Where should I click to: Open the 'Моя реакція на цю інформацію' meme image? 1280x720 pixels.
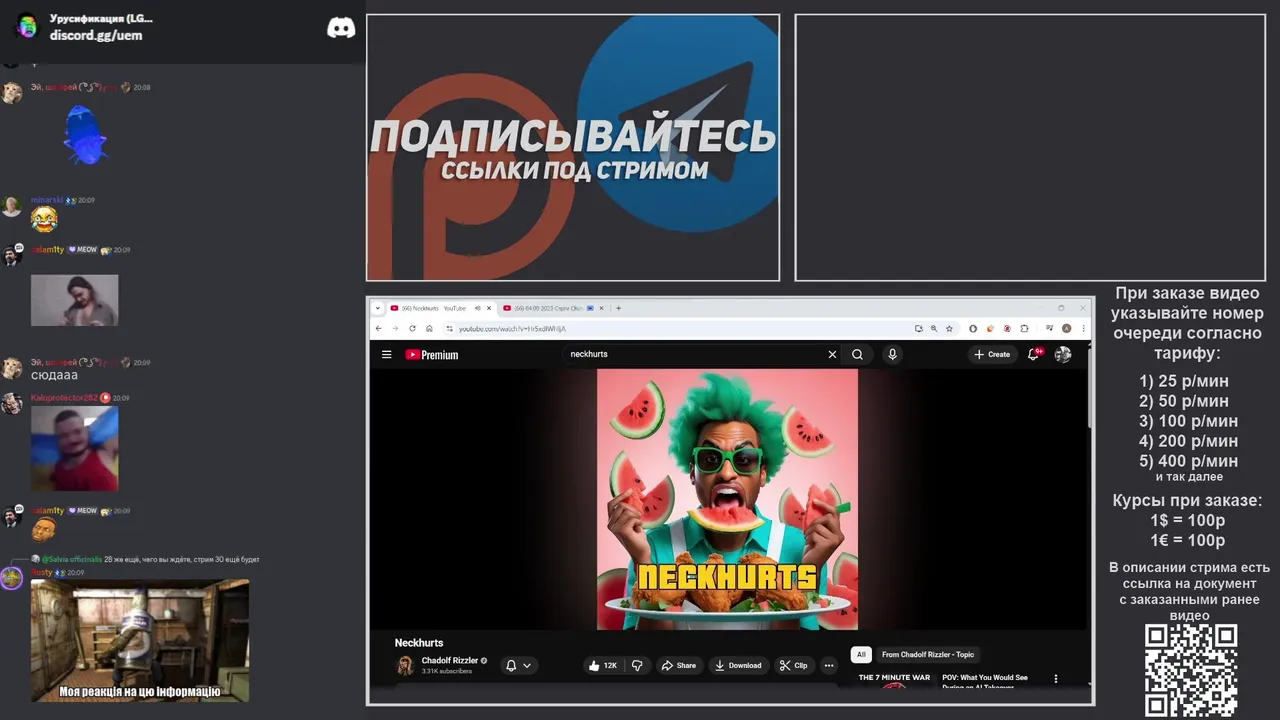click(140, 640)
